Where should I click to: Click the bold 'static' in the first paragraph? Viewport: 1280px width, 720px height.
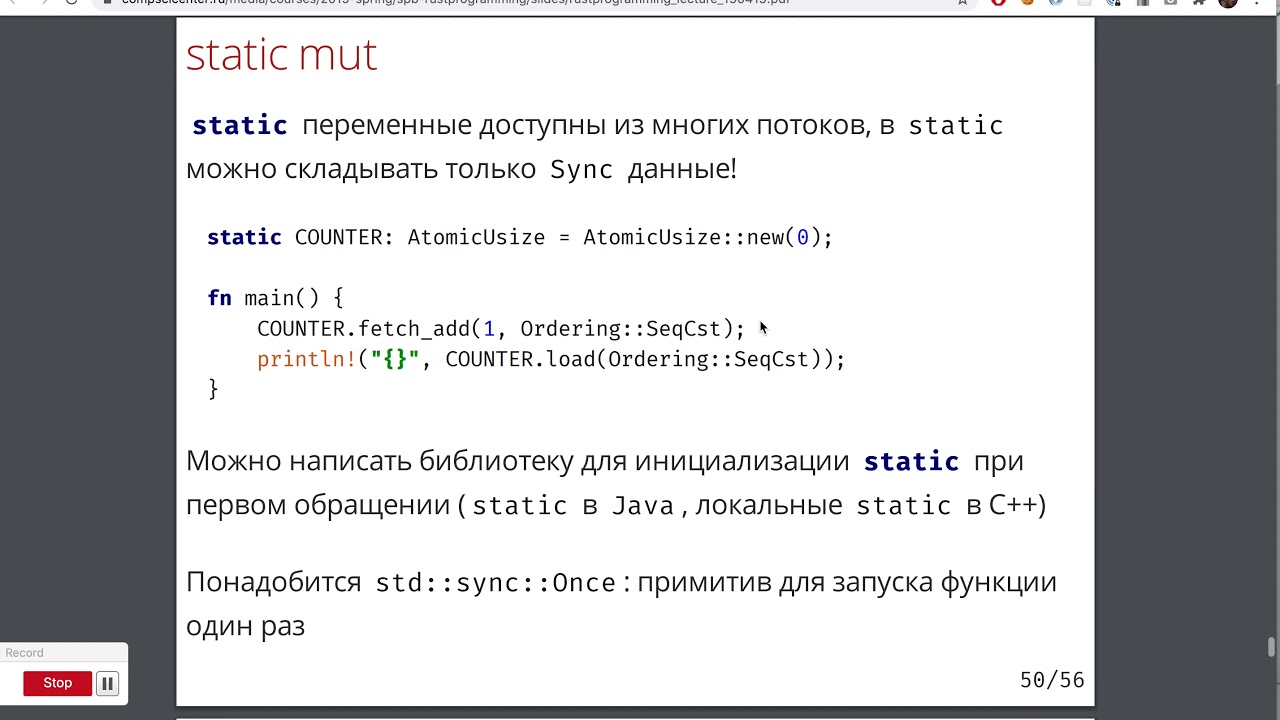pos(239,125)
